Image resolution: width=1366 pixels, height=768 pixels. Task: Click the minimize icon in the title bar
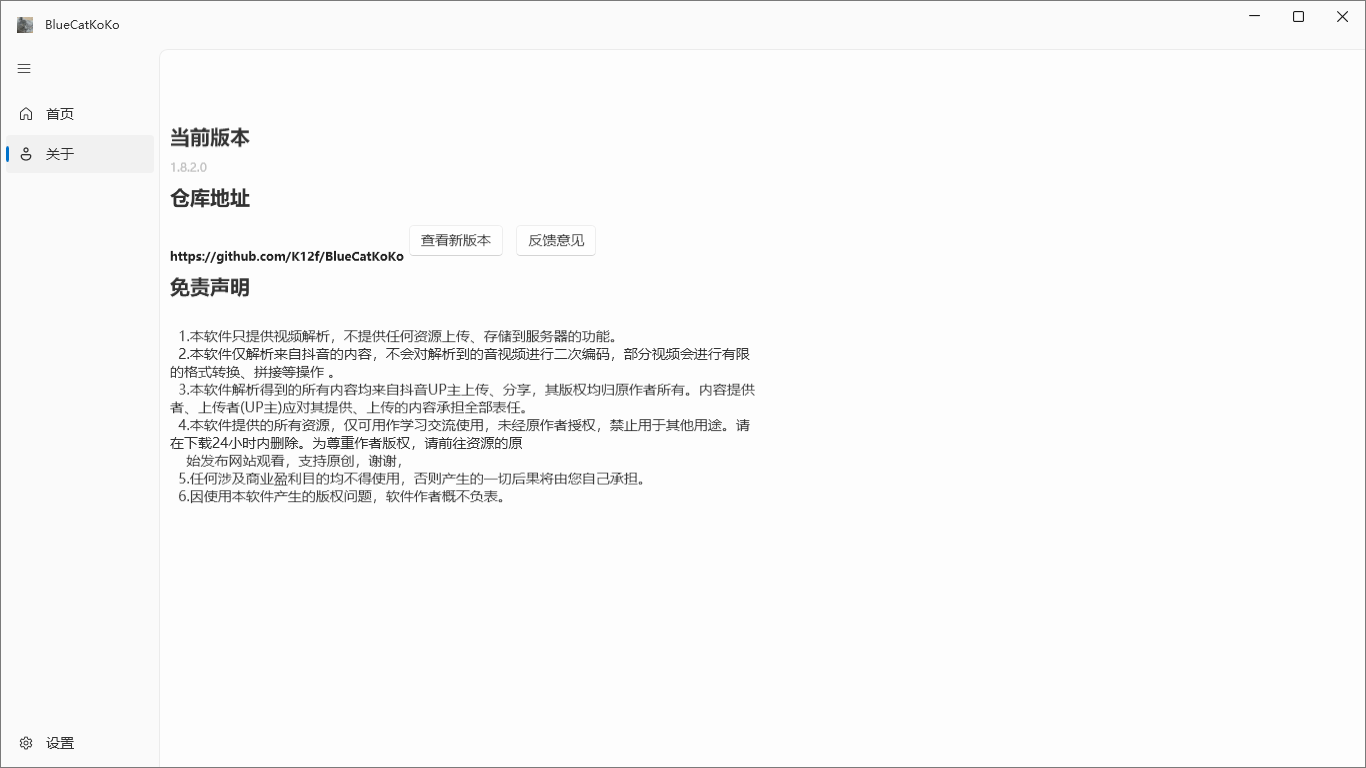point(1254,16)
